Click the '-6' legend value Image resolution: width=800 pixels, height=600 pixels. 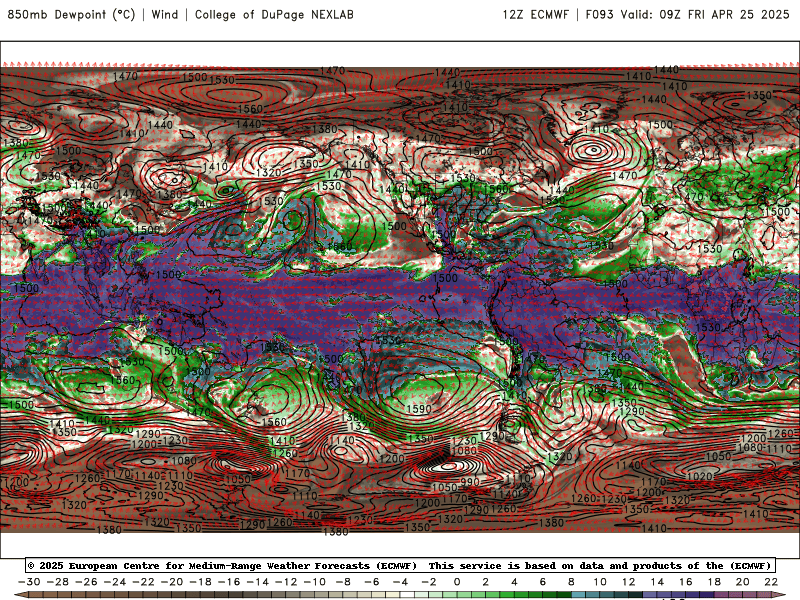(372, 582)
